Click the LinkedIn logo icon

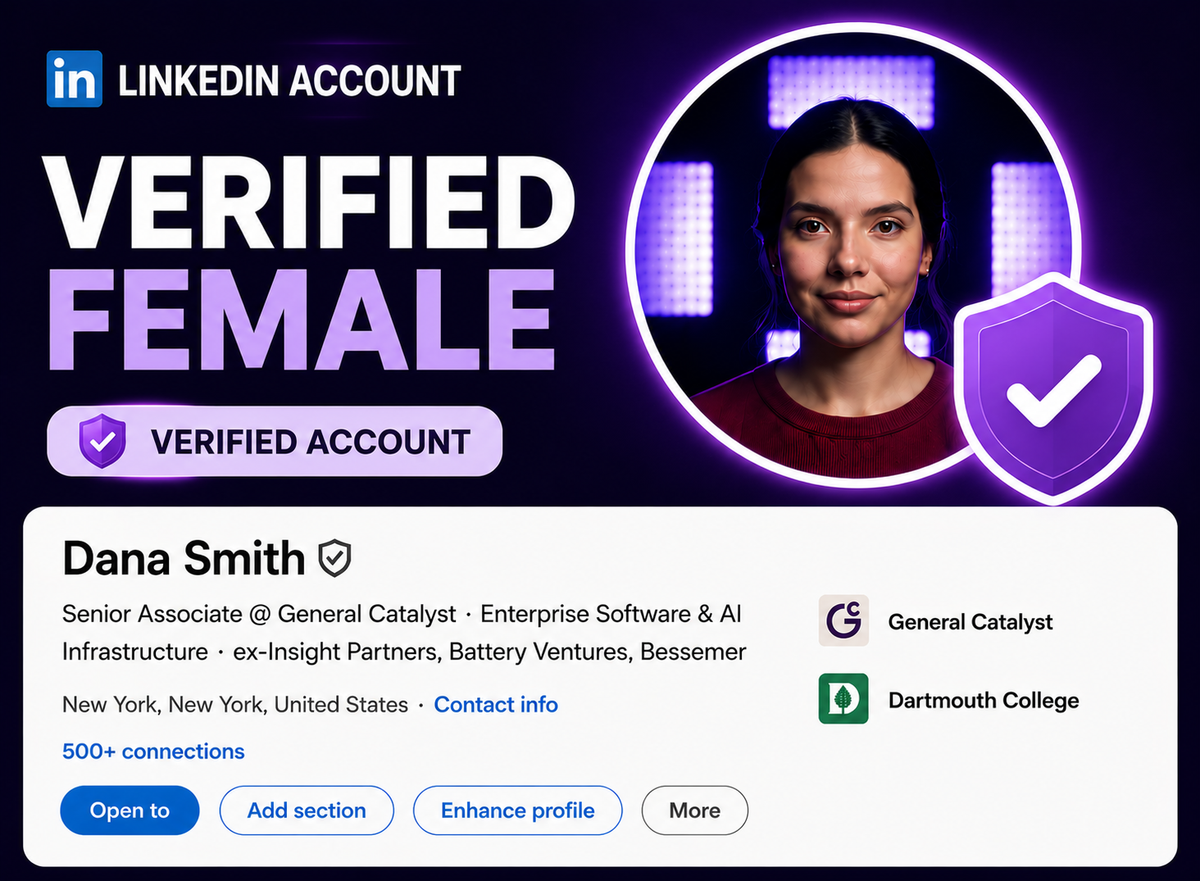tap(75, 78)
